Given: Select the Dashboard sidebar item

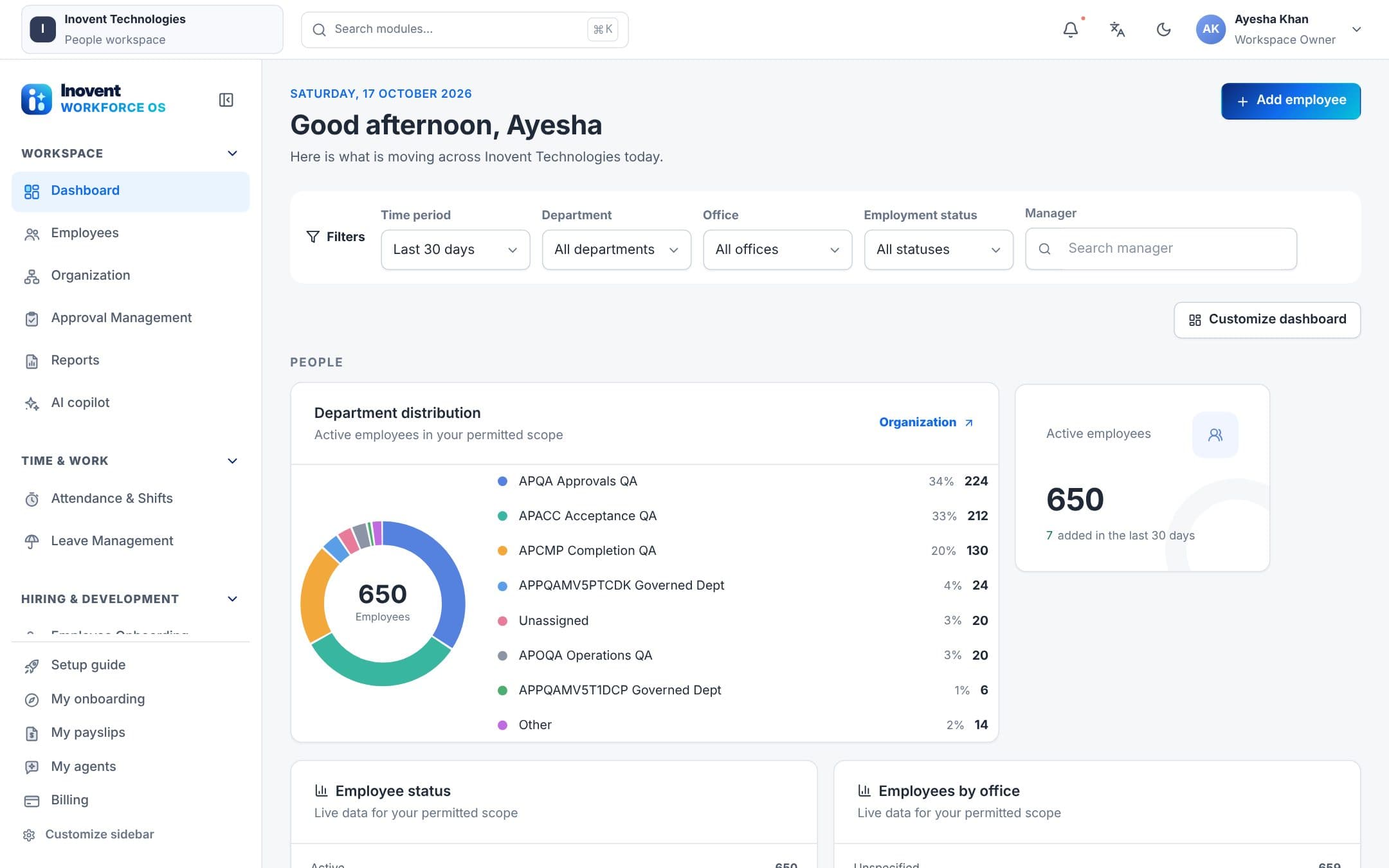Looking at the screenshot, I should tap(131, 191).
